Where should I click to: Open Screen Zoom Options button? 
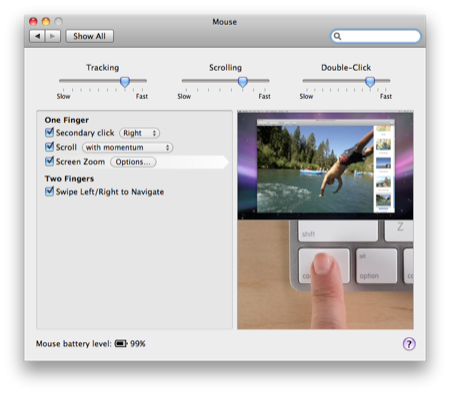coord(133,162)
